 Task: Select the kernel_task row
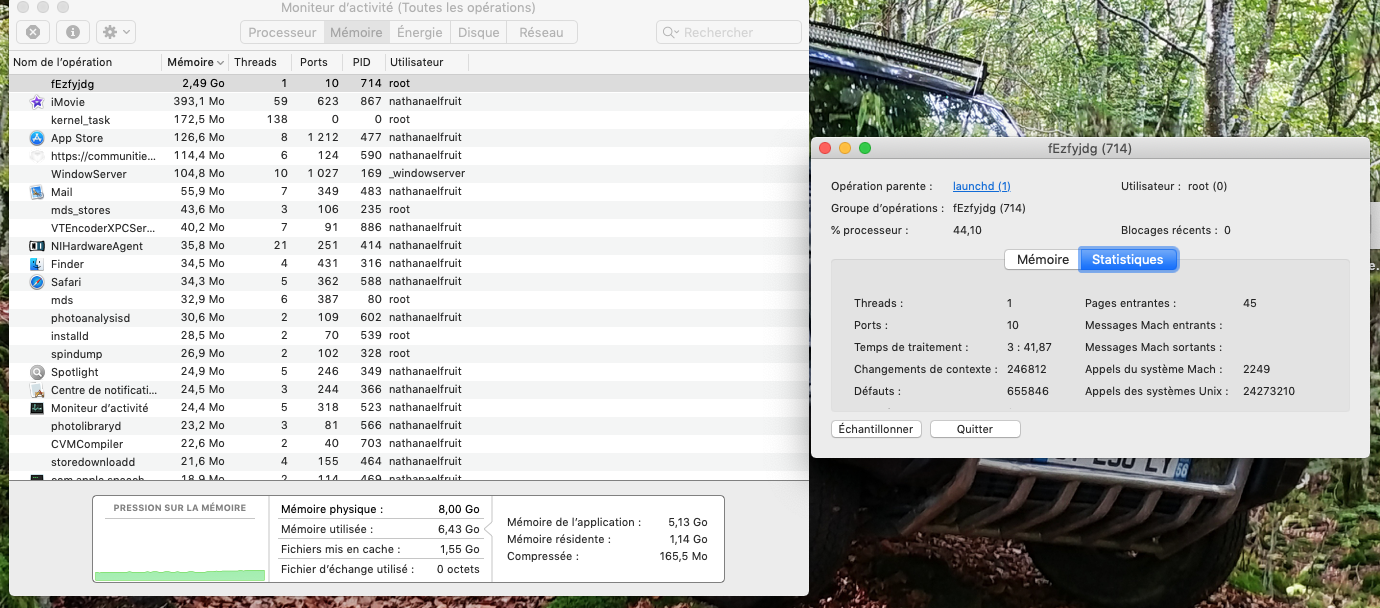[x=408, y=120]
